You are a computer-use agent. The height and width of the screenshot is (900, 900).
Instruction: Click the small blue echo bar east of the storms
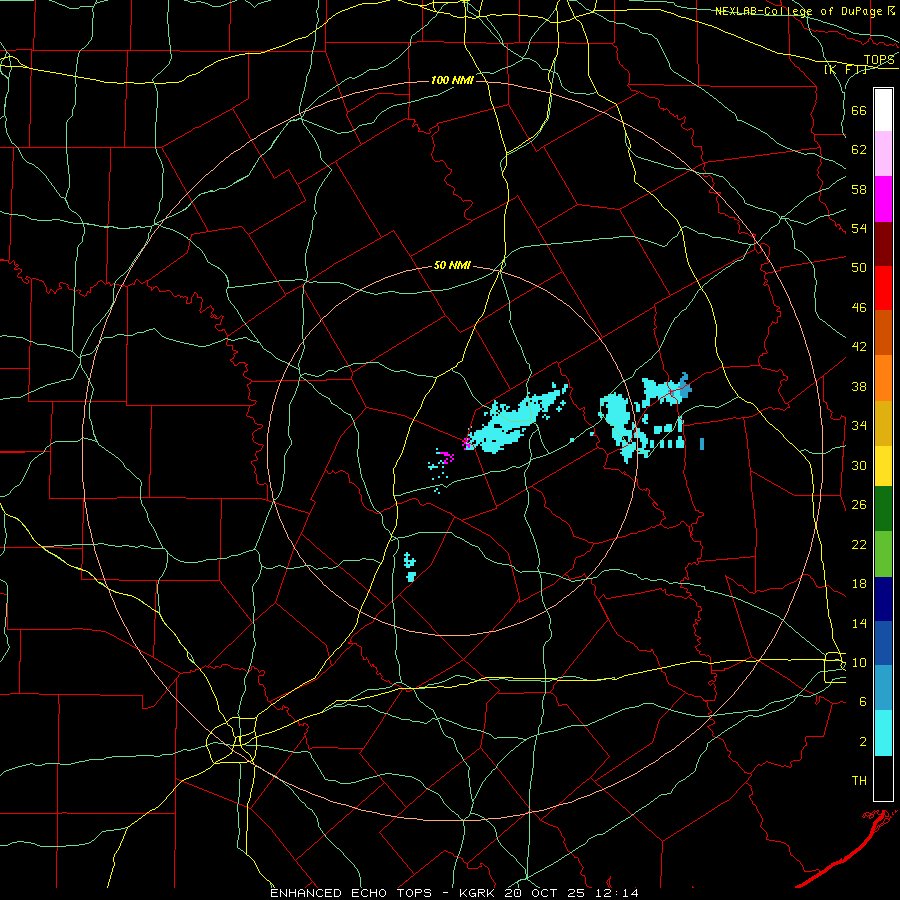click(702, 444)
